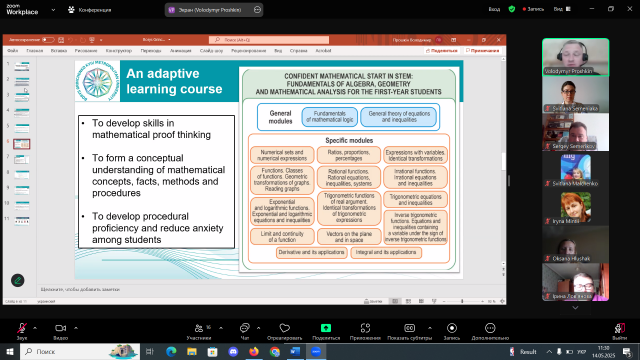
Task: Unmute microphone in Zoom toolbar
Action: pos(22,328)
